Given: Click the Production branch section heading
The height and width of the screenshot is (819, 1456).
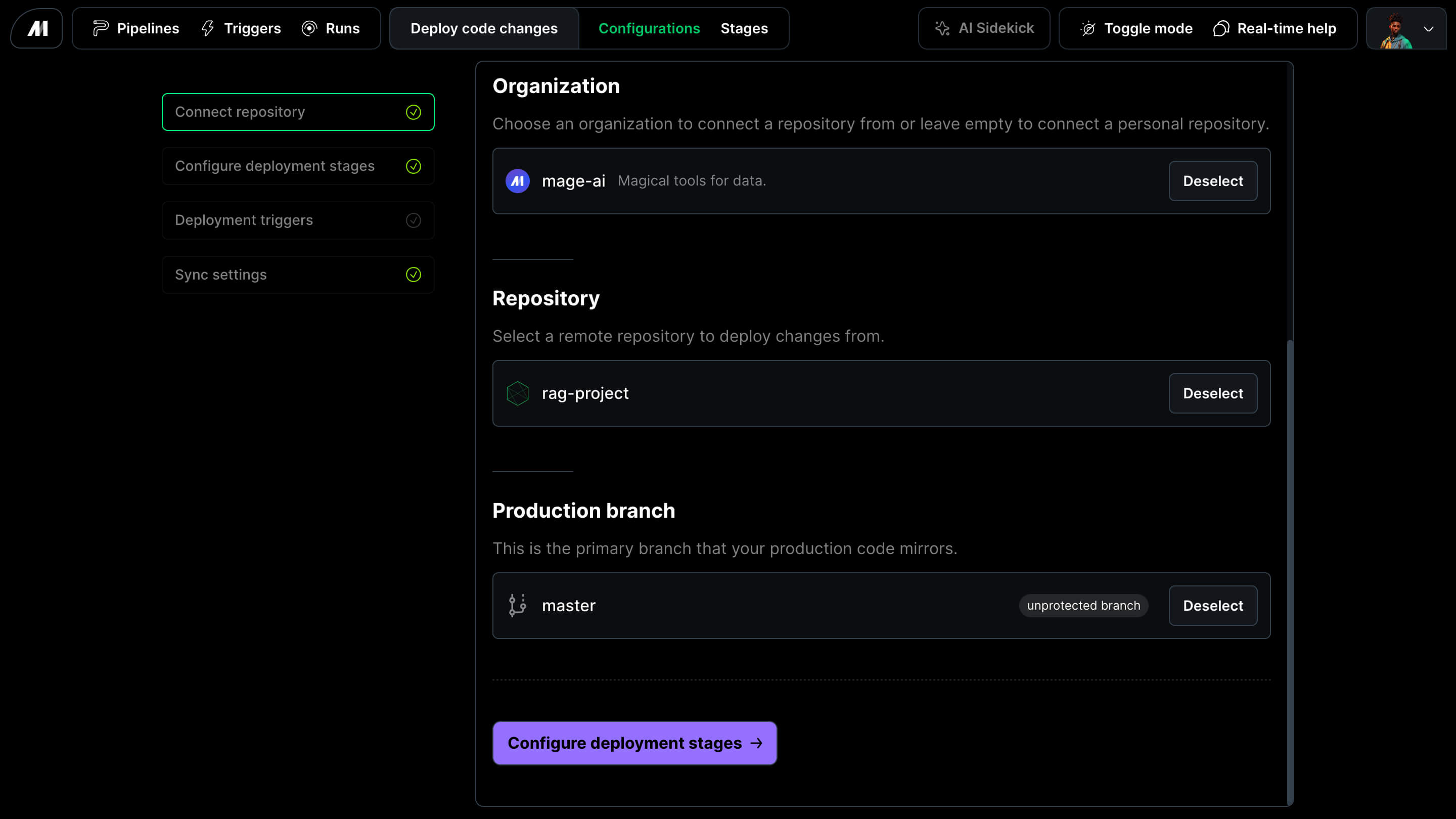Looking at the screenshot, I should (x=583, y=511).
